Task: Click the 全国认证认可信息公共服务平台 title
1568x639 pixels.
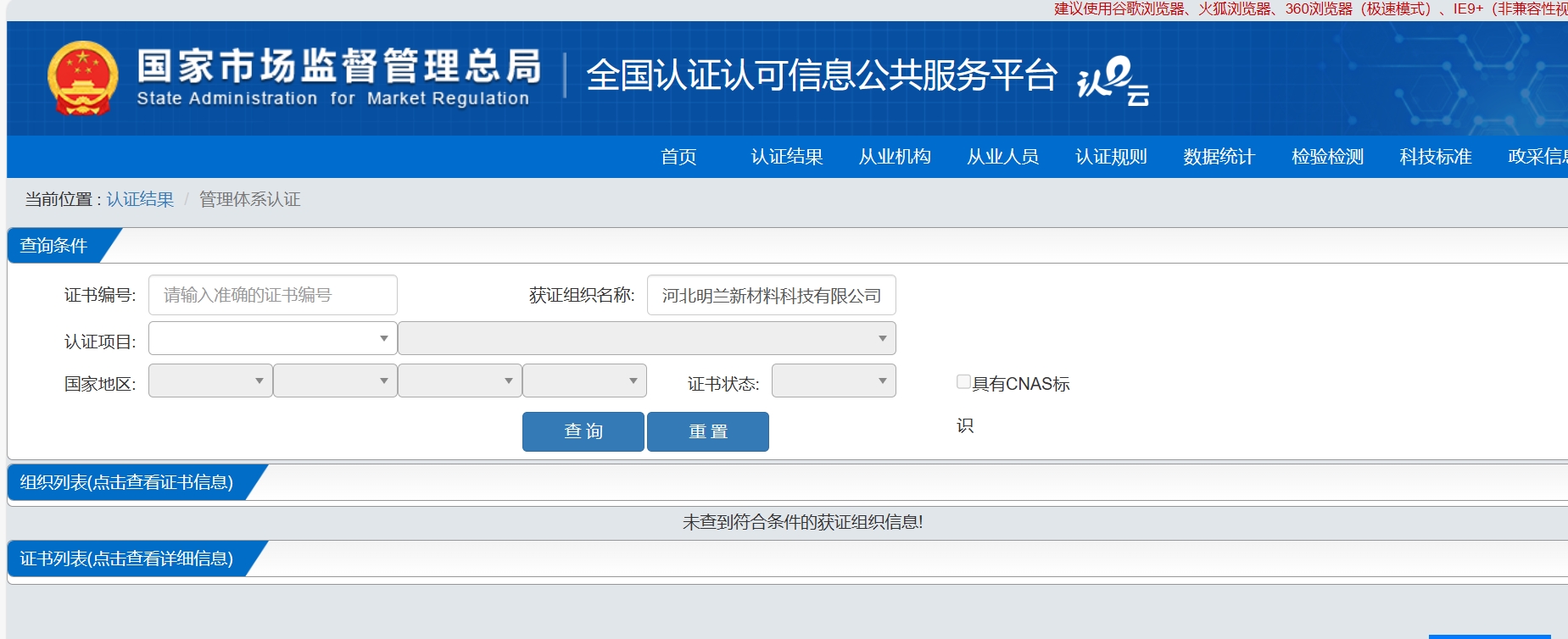Action: coord(822,75)
